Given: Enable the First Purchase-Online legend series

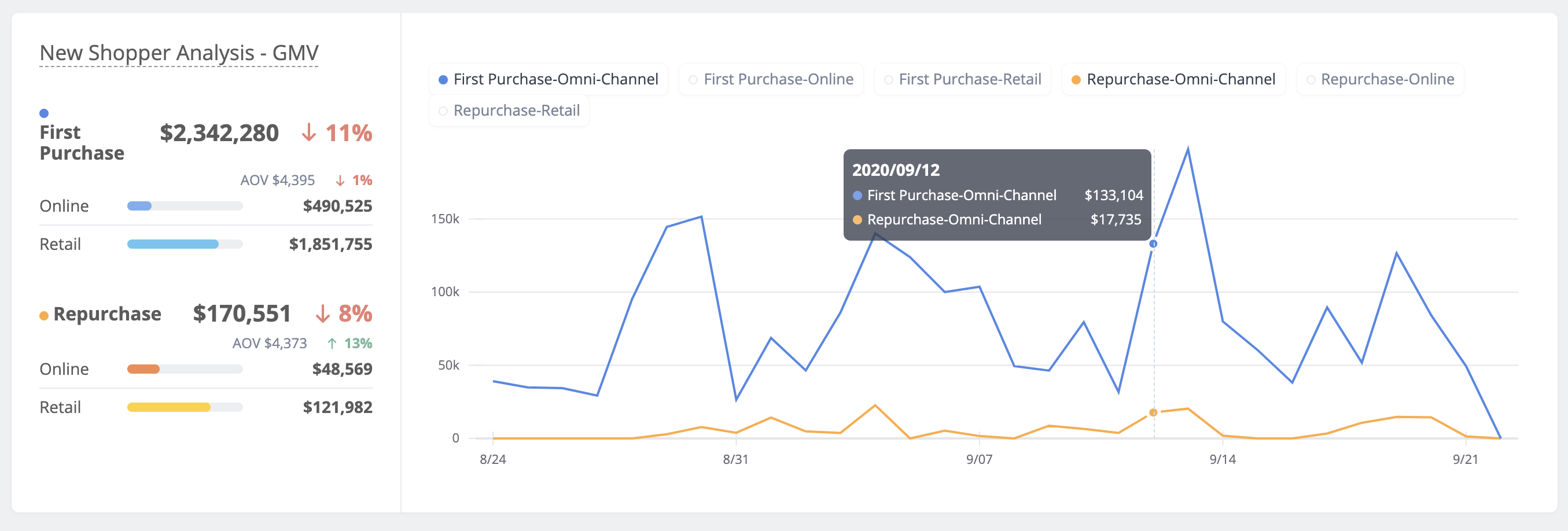Looking at the screenshot, I should point(771,79).
